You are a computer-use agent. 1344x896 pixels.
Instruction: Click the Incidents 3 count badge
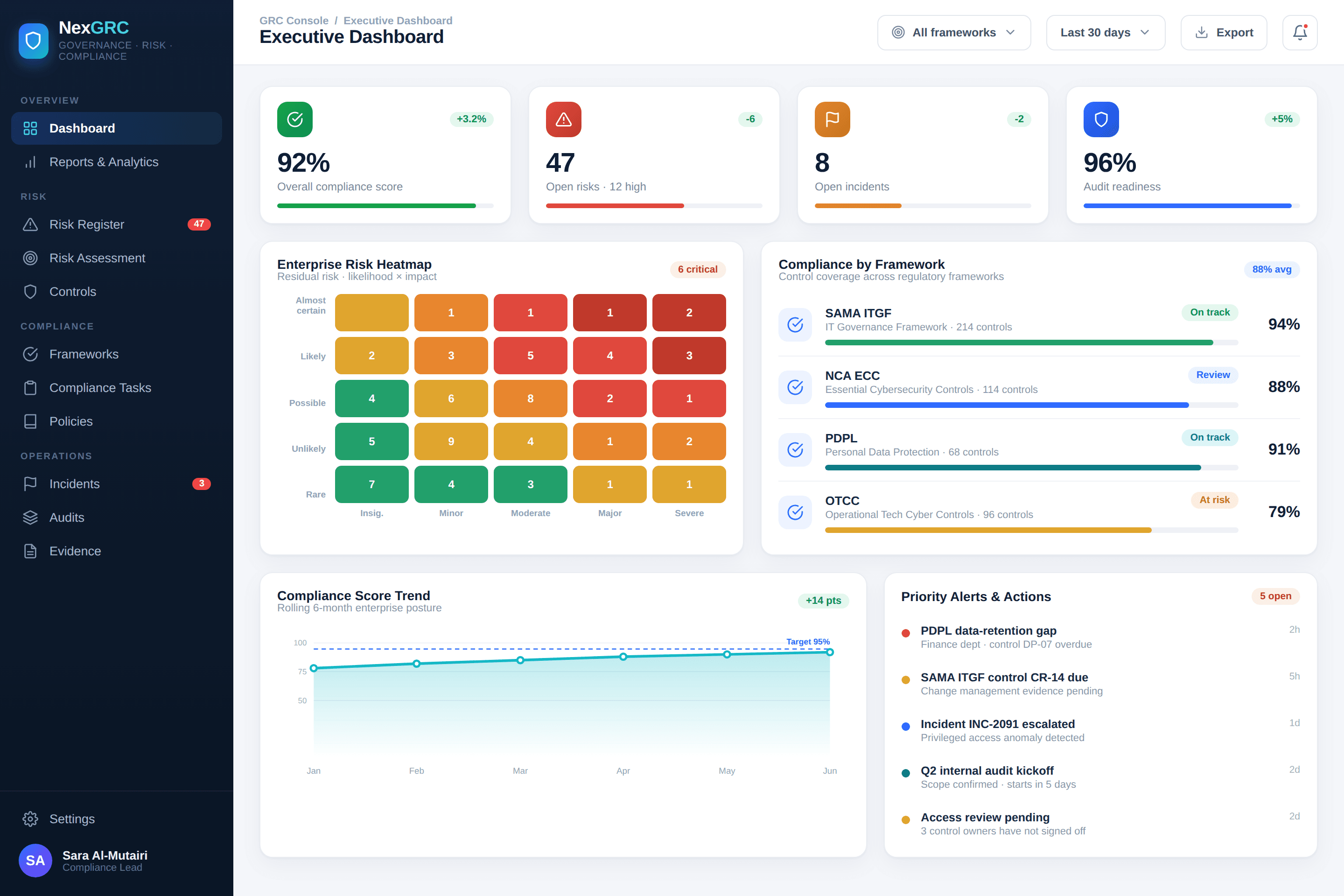tap(201, 483)
